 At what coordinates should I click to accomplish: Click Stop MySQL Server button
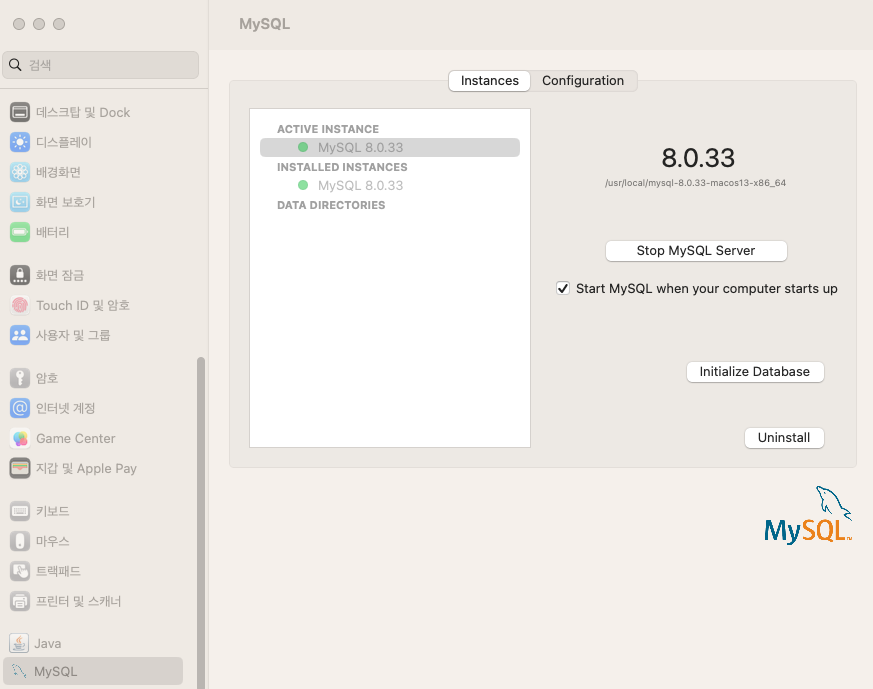(x=696, y=250)
